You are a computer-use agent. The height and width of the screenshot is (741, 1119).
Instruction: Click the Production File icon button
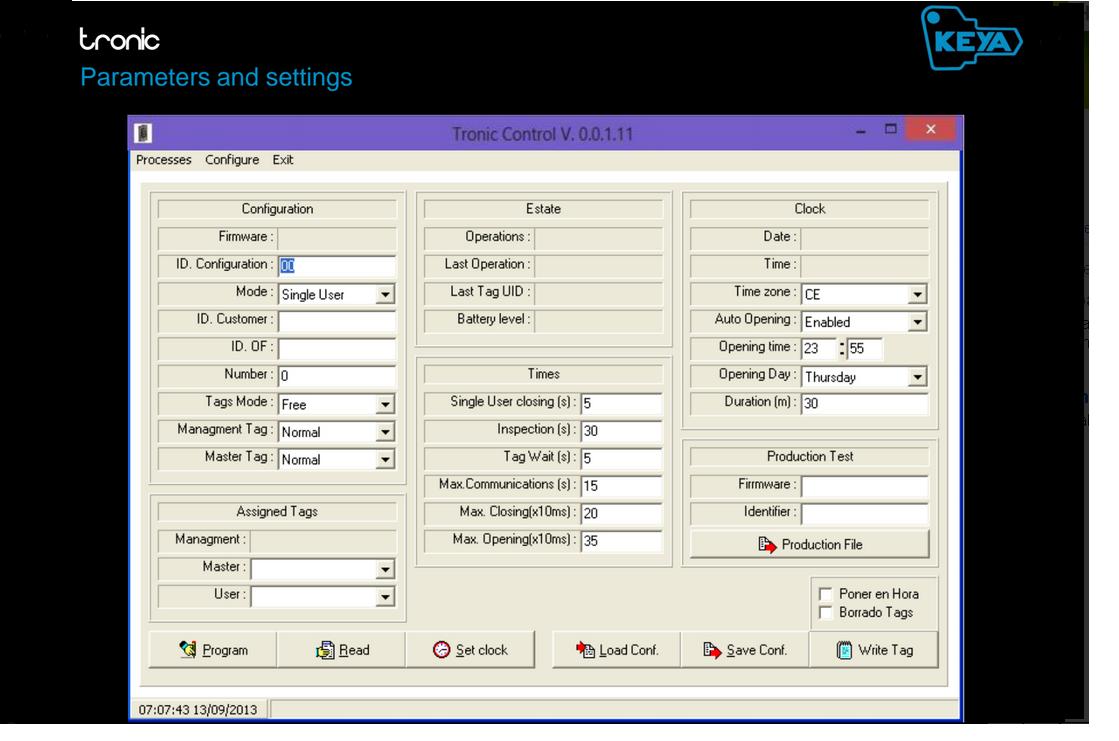(x=767, y=545)
